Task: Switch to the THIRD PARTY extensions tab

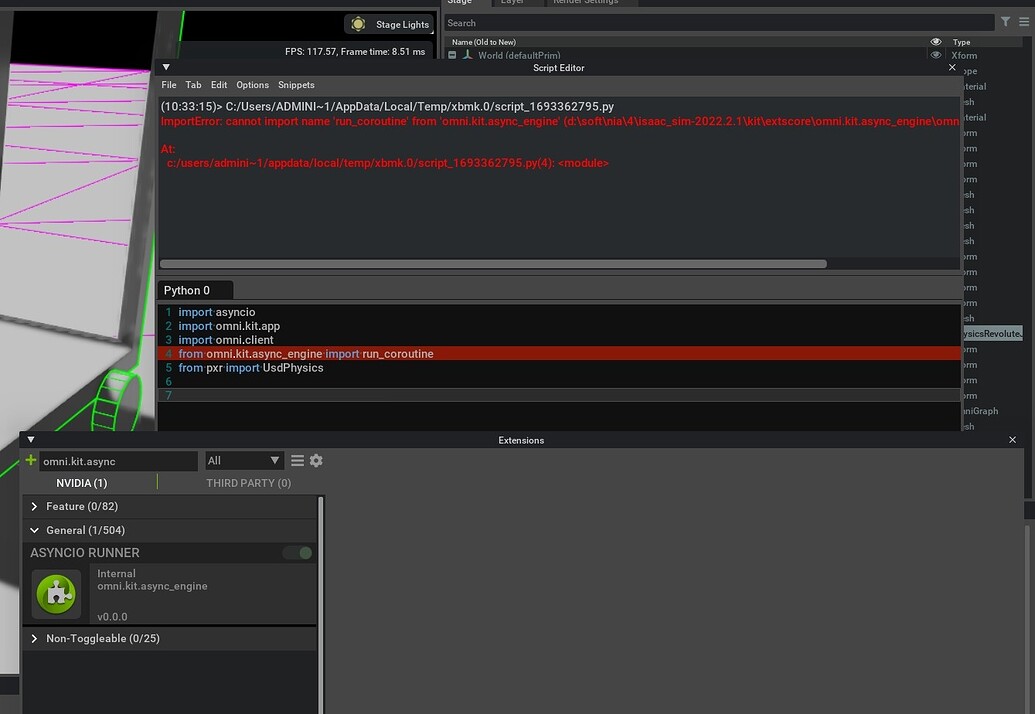Action: tap(248, 483)
